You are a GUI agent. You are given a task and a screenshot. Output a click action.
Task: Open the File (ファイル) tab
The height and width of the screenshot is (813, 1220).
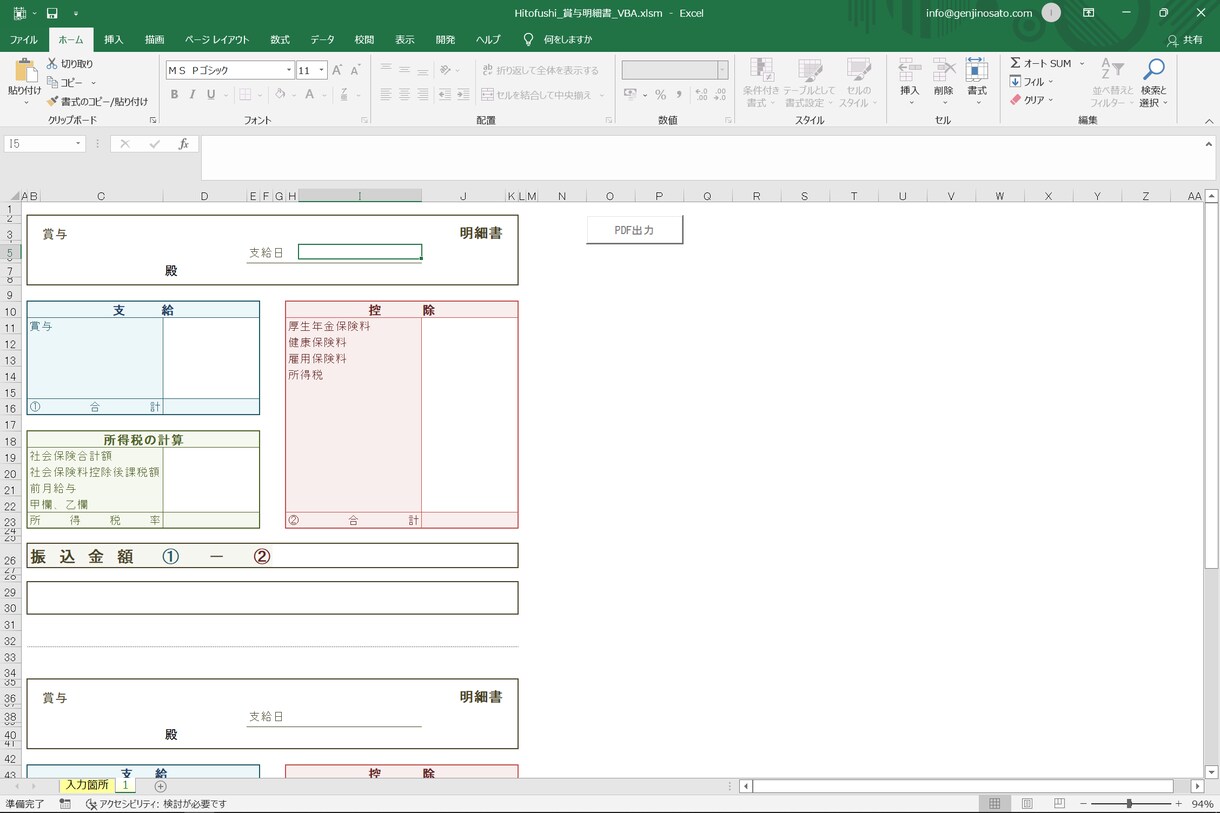click(24, 40)
